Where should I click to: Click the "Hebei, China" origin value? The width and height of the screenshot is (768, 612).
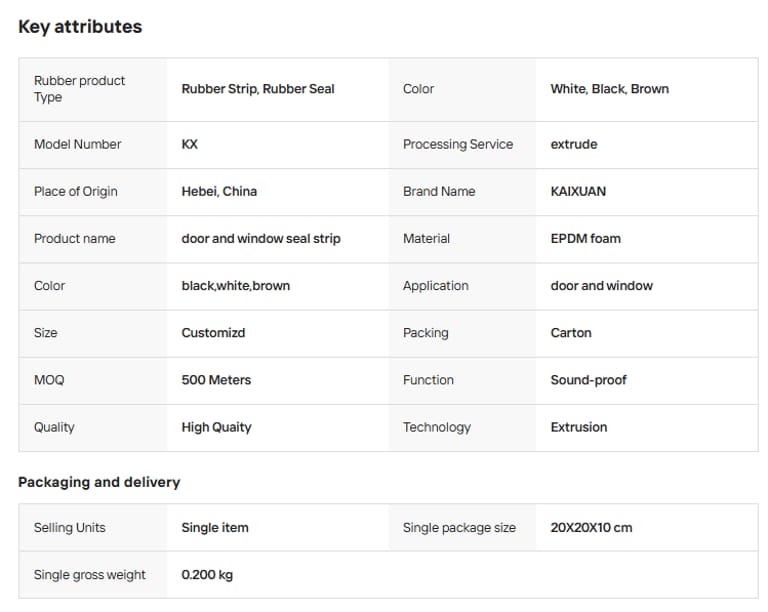tap(219, 191)
